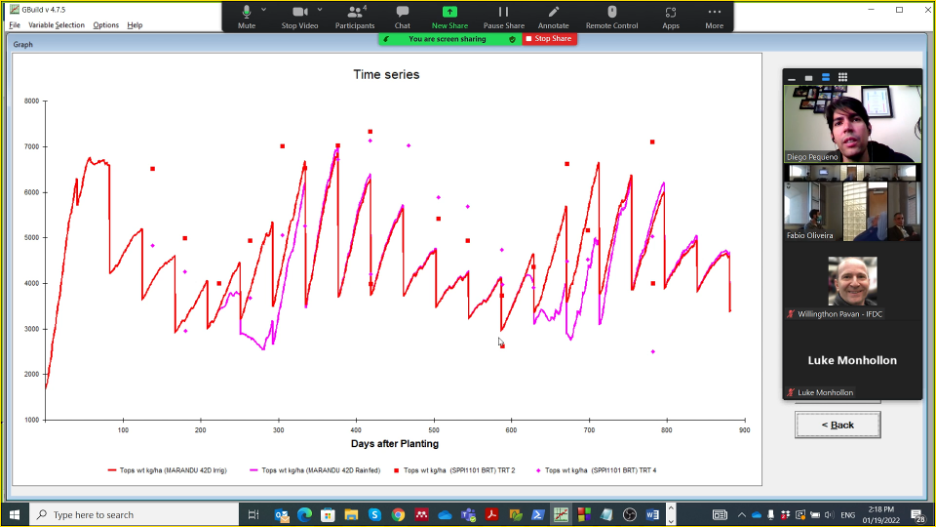Open ENG language input selector

click(848, 515)
